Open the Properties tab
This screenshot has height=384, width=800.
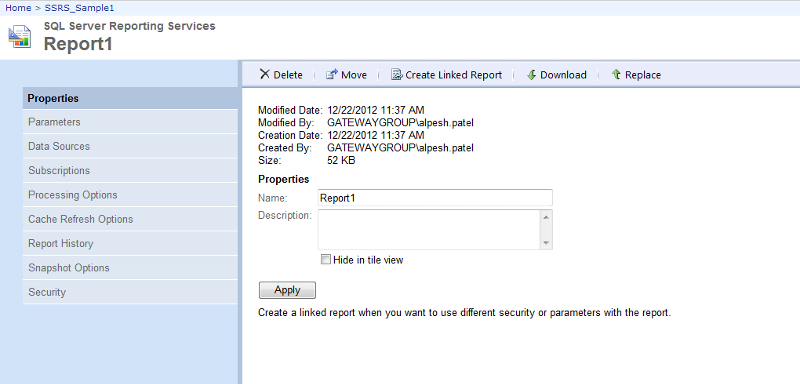coord(130,98)
